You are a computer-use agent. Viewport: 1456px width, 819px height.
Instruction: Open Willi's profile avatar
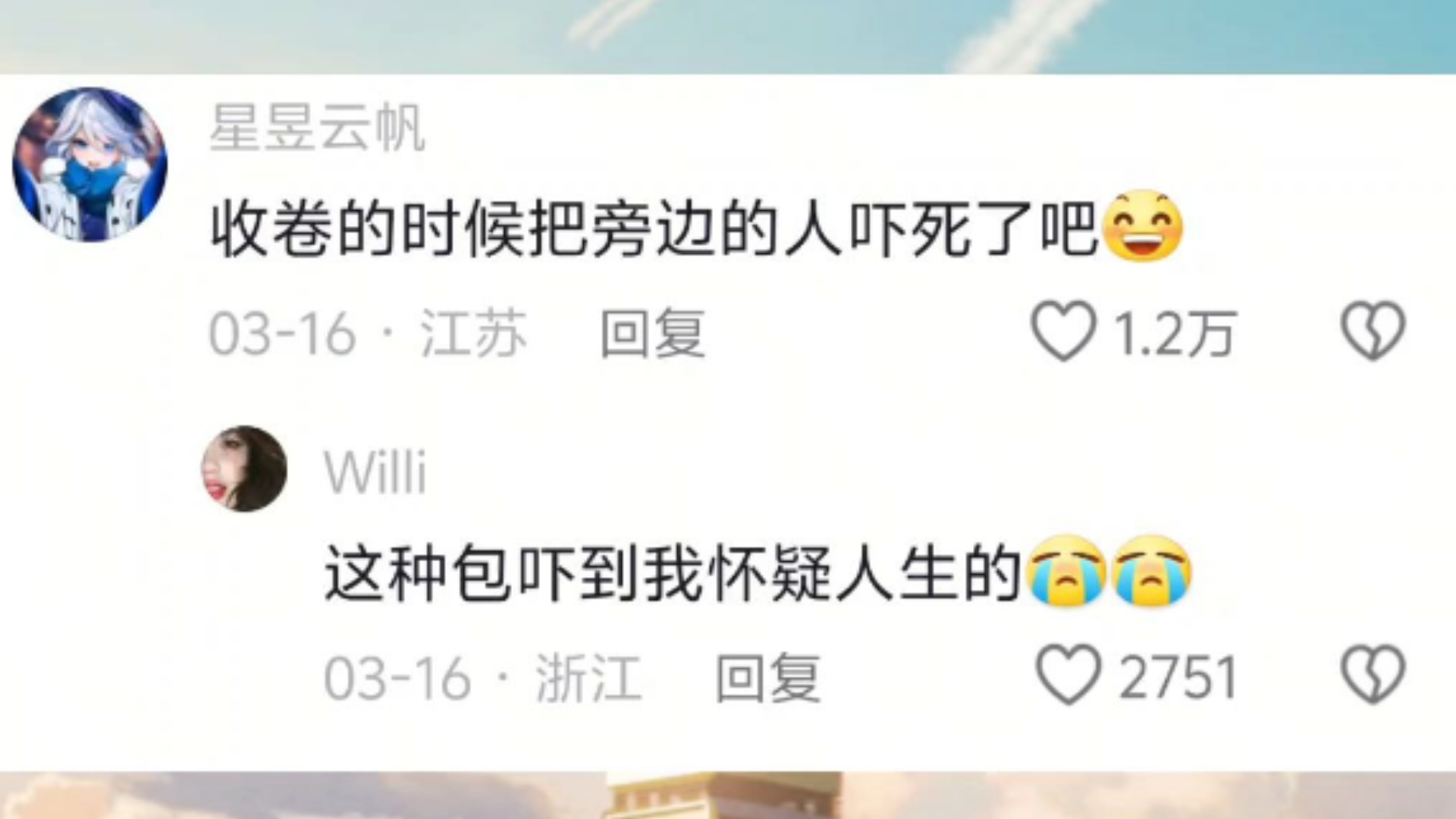244,469
